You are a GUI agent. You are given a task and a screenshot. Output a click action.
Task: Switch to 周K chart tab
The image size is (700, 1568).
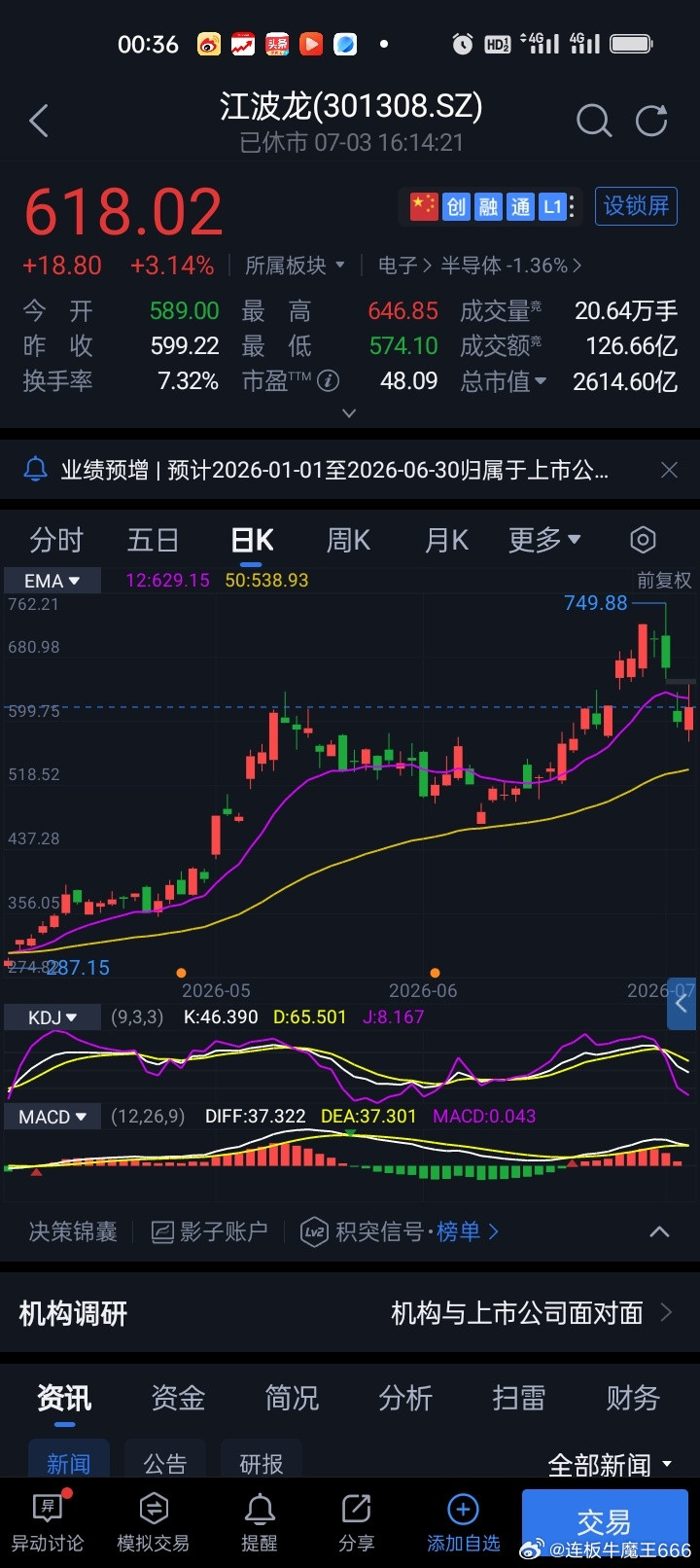click(x=348, y=540)
